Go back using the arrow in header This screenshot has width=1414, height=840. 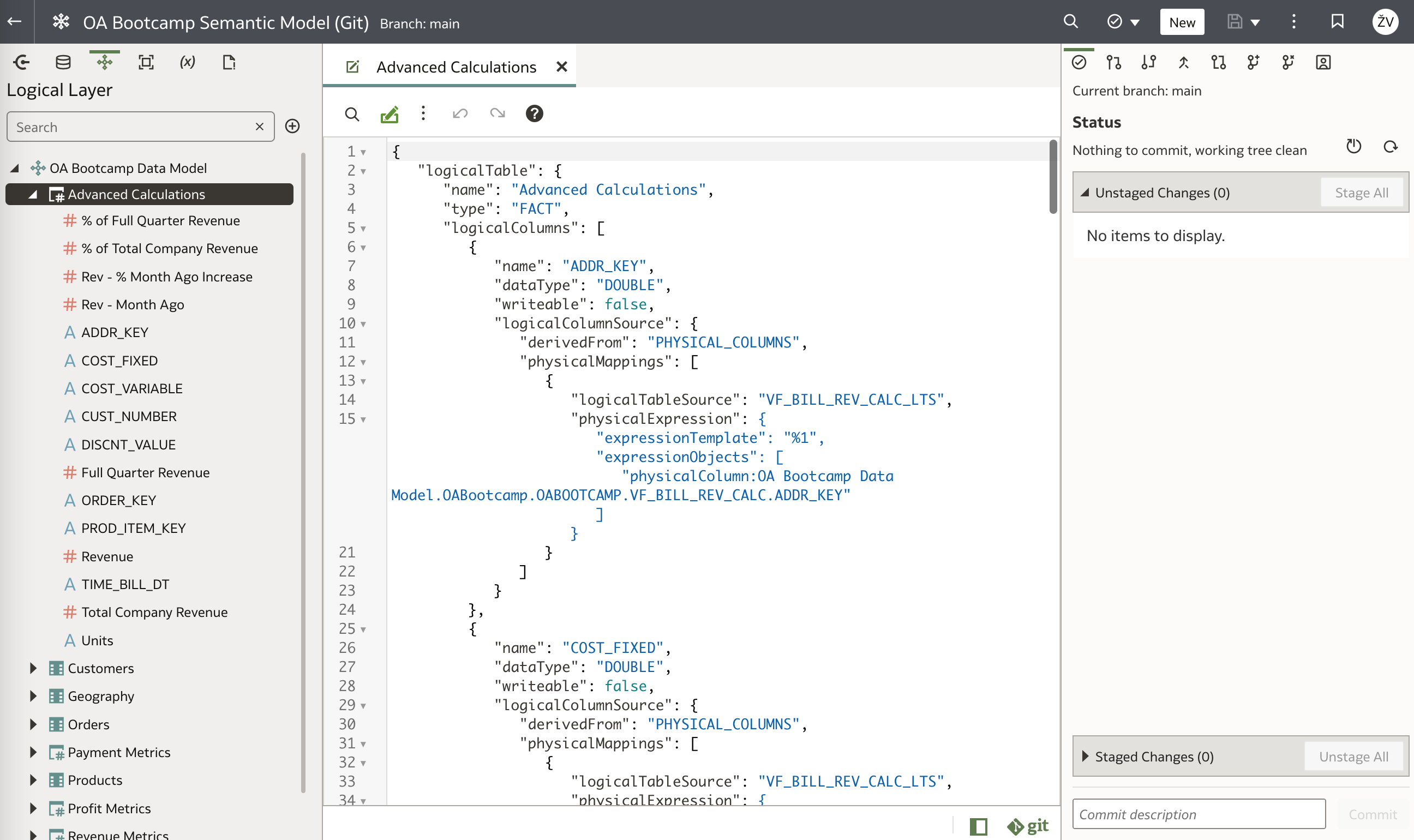(x=15, y=21)
